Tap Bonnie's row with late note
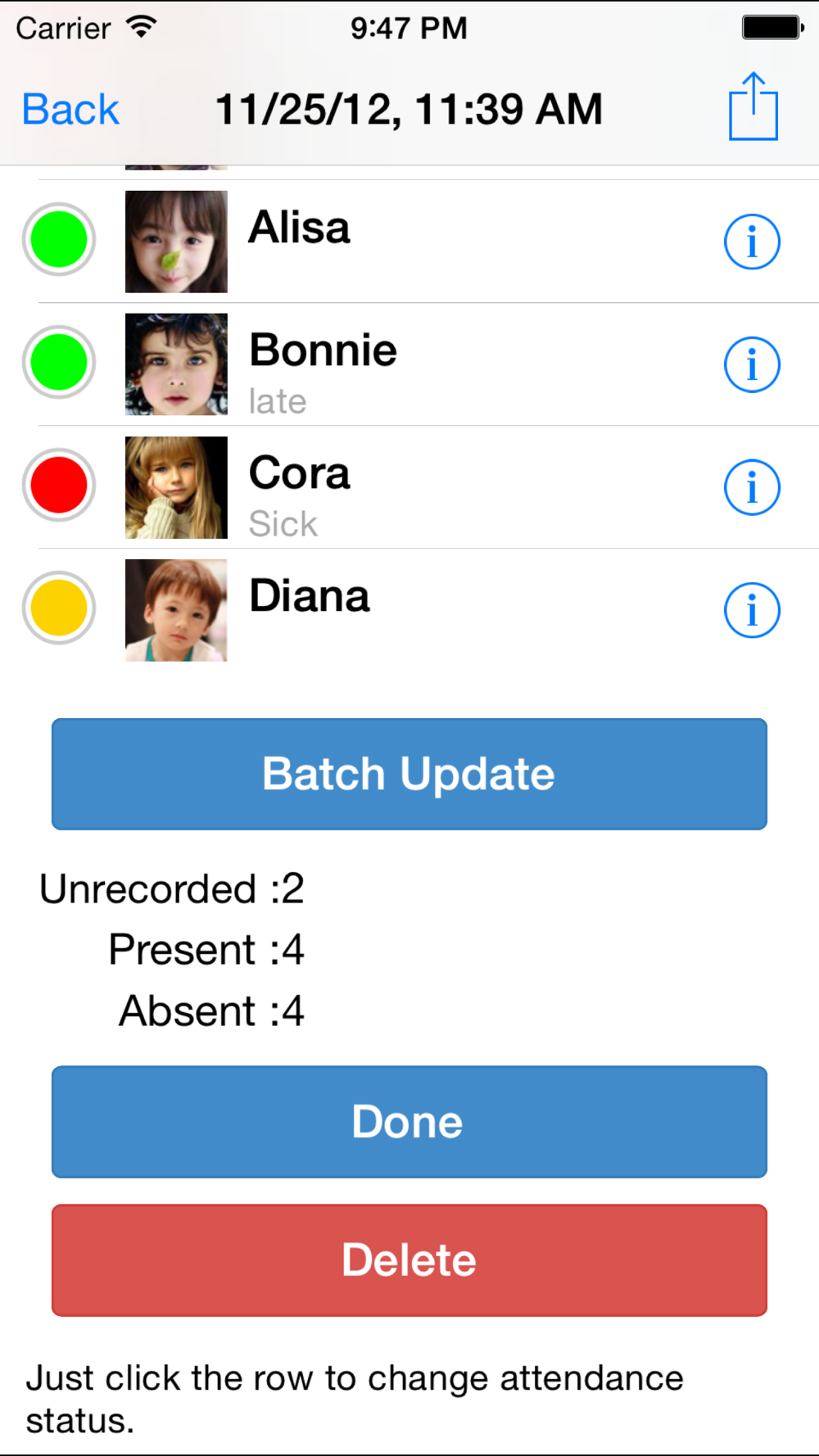This screenshot has height=1456, width=819. click(409, 364)
